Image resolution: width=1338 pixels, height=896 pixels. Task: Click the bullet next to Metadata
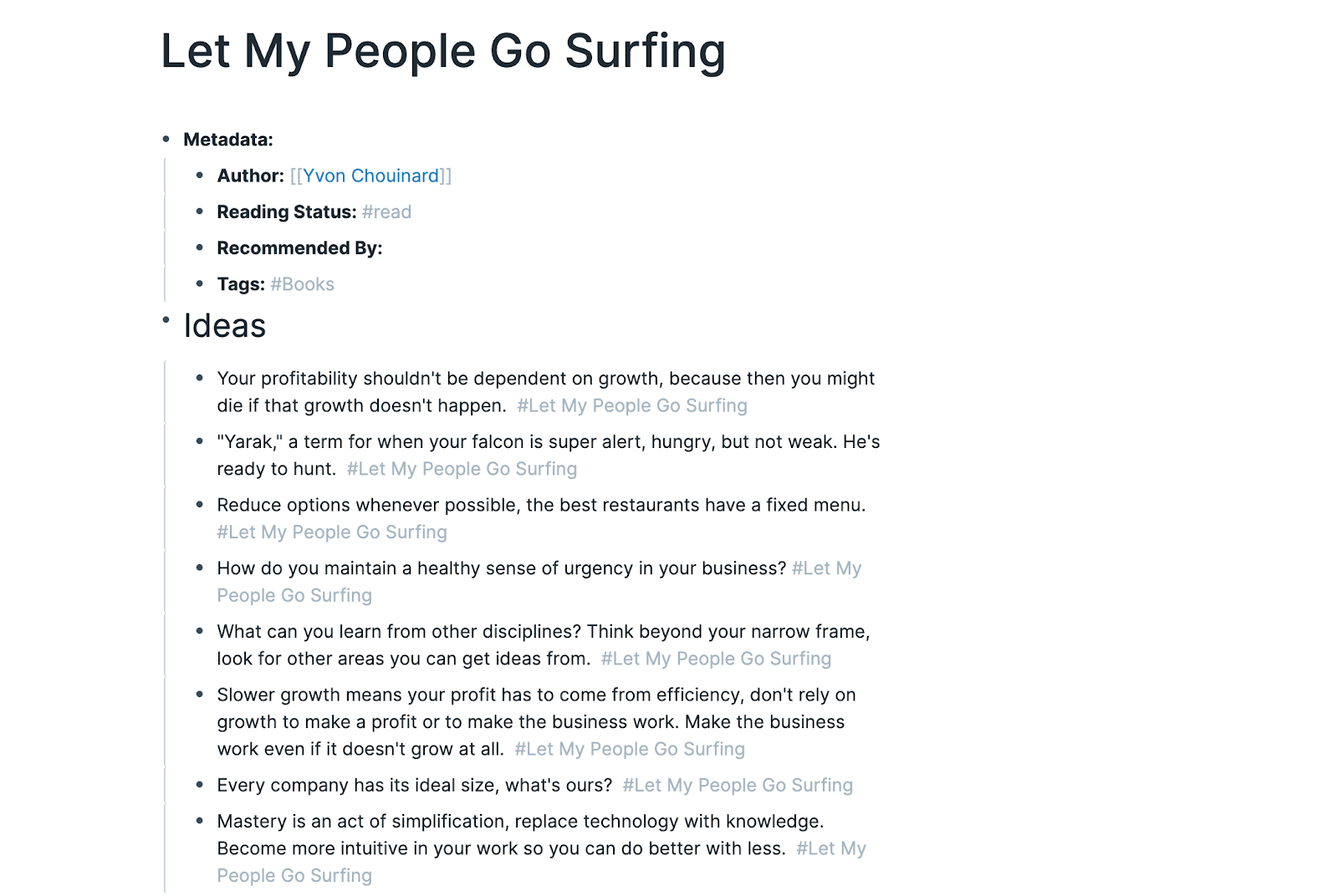166,139
